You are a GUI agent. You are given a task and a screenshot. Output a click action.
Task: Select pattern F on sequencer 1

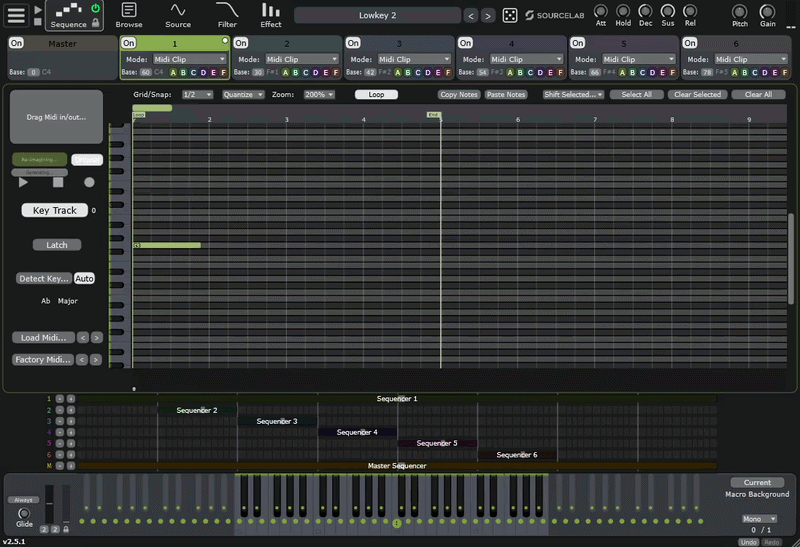click(x=223, y=72)
